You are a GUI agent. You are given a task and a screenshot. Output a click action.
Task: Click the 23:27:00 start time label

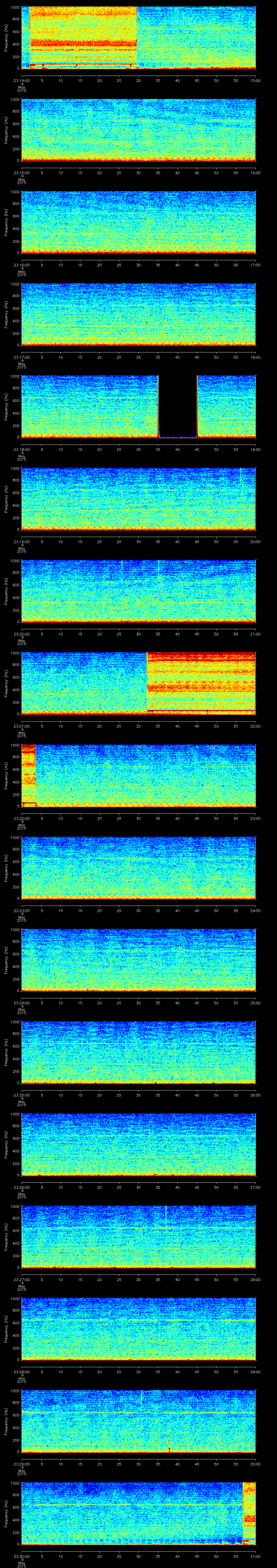click(x=21, y=1279)
